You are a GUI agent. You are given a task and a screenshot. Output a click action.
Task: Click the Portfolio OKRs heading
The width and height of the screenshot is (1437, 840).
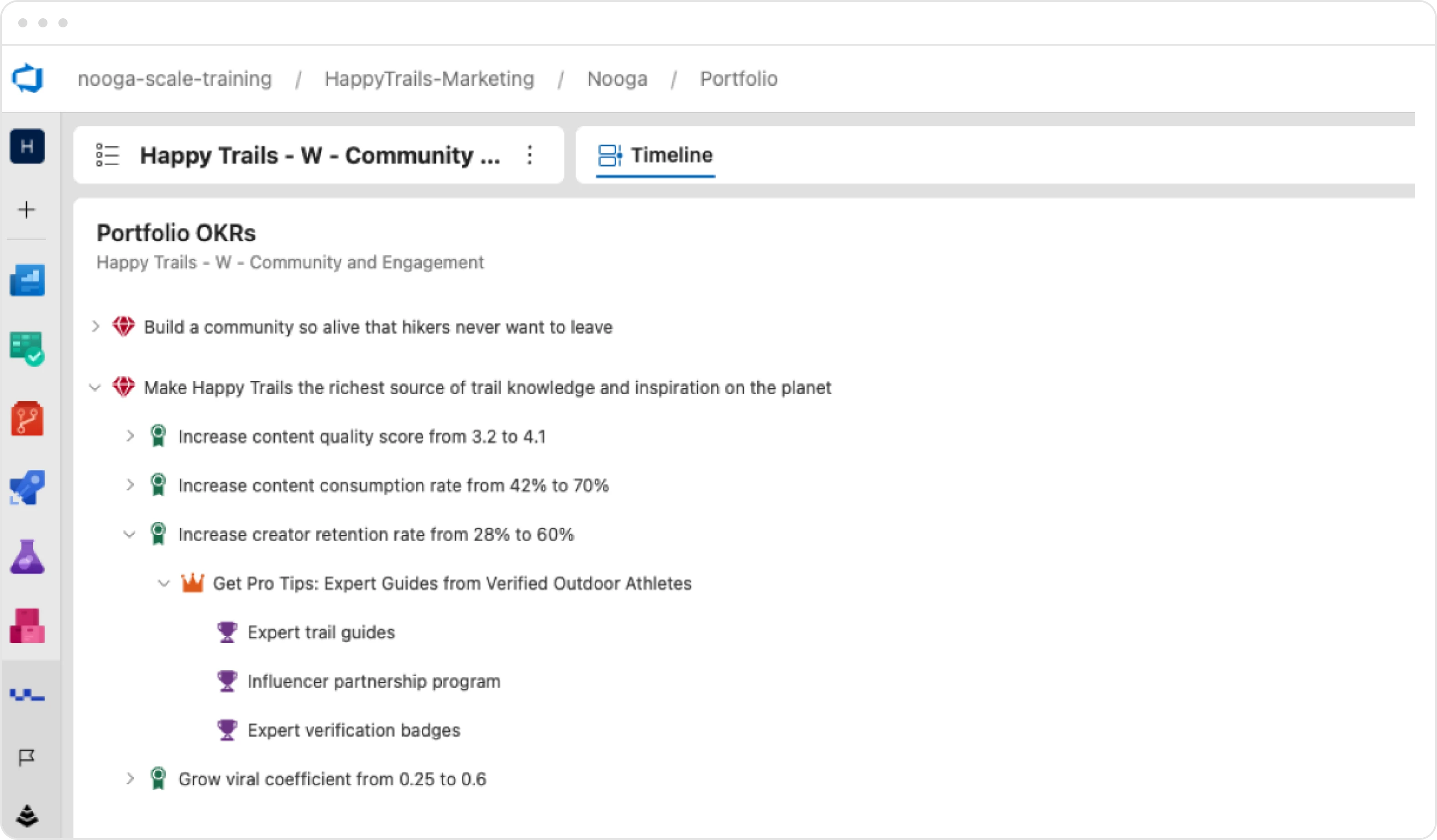pos(176,233)
